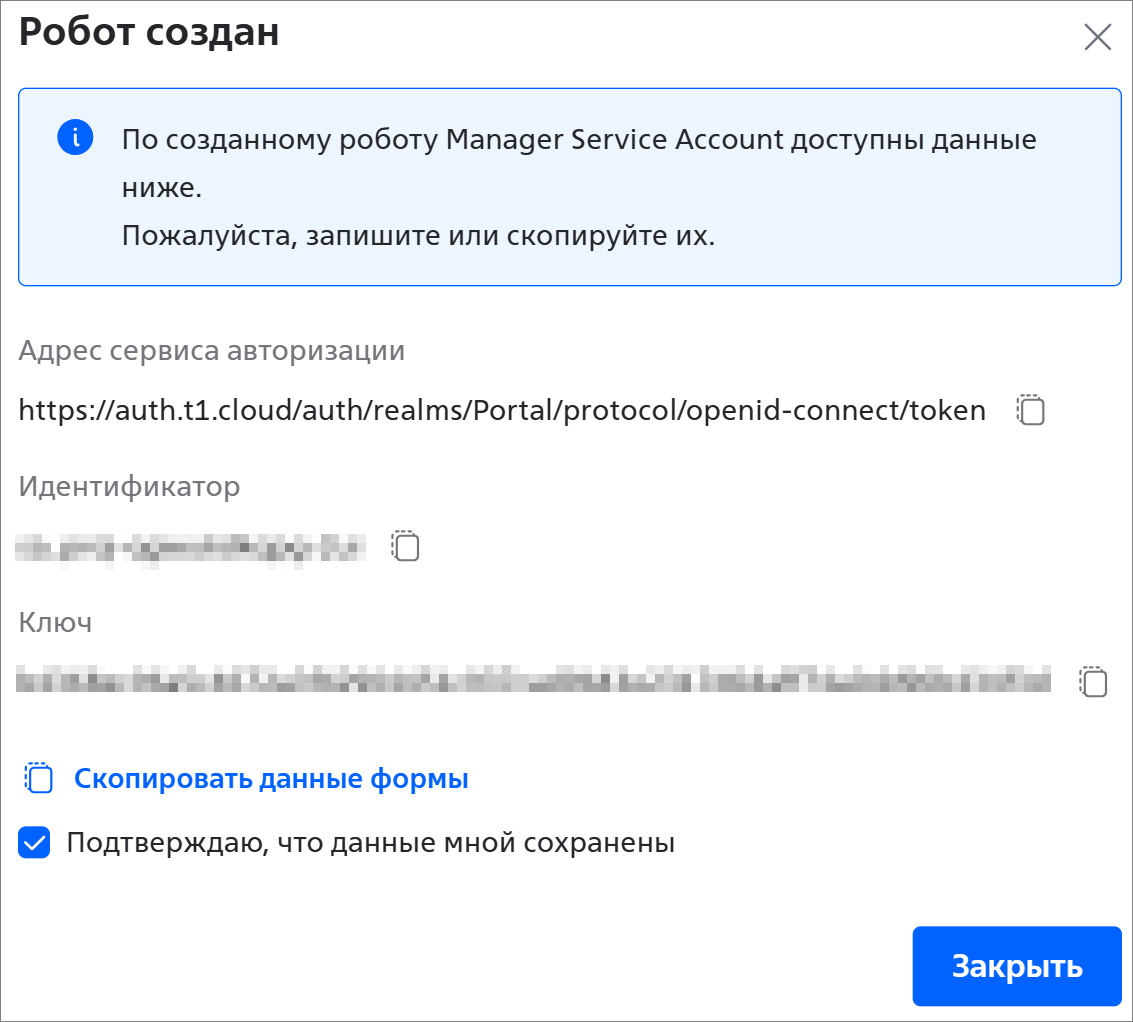Click the Manager Service Account text in the banner
Viewport: 1133px width, 1022px height.
(614, 139)
